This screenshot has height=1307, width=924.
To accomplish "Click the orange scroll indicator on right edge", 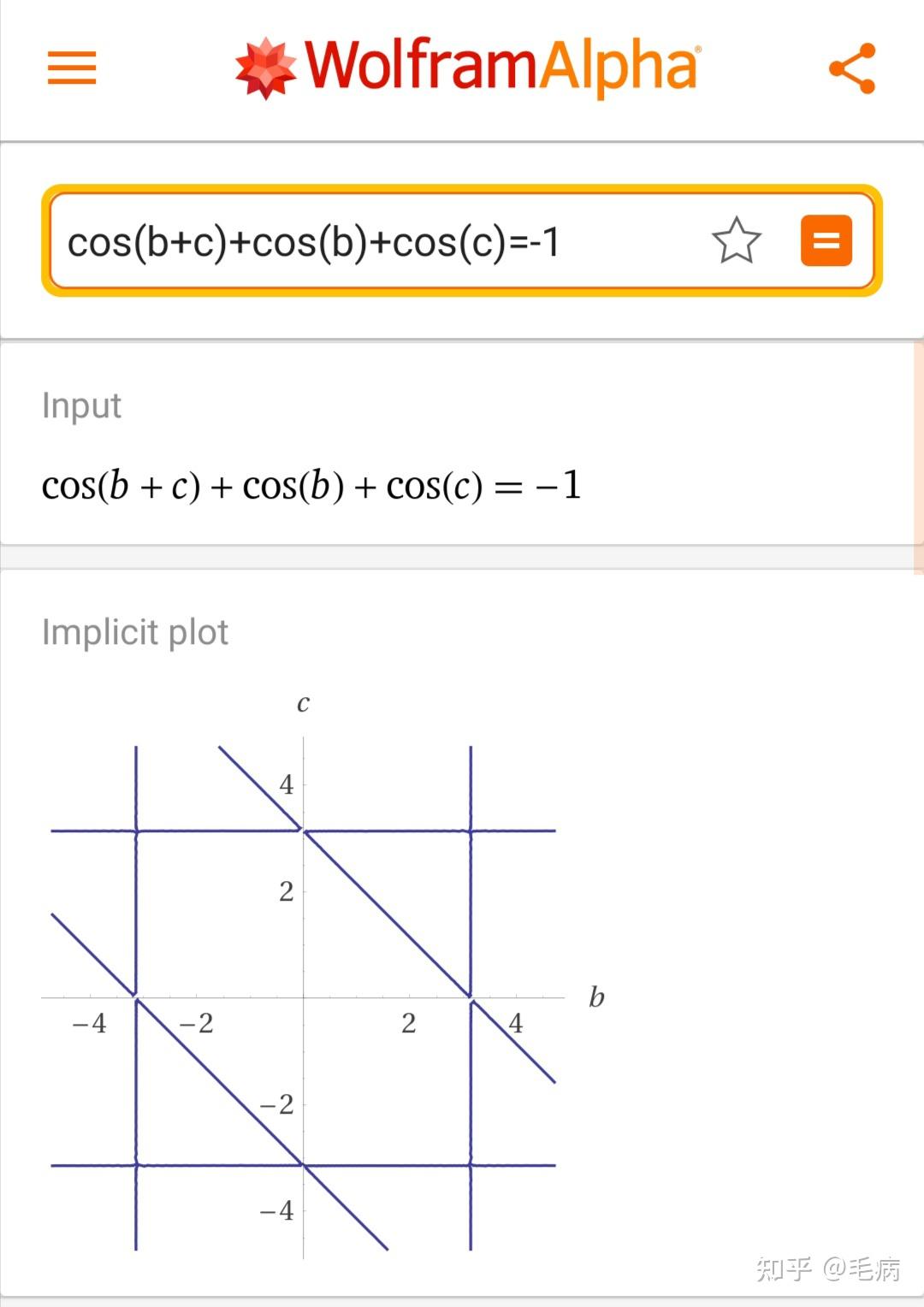I will (x=919, y=458).
